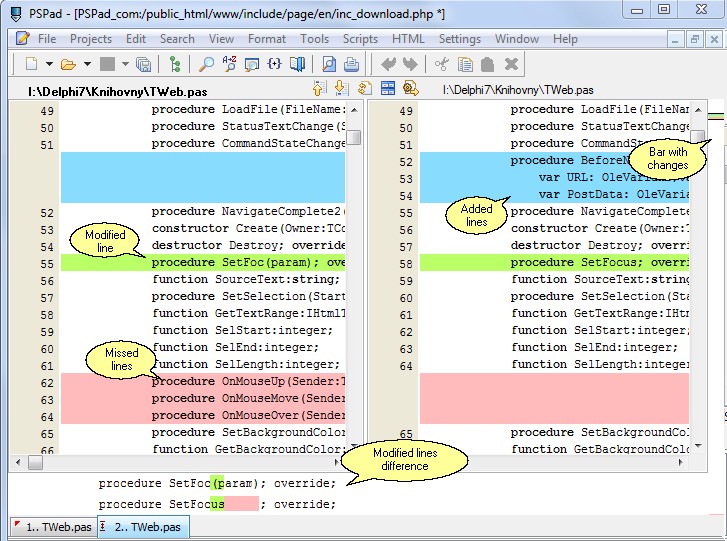
Task: Click the New file icon
Action: (32, 65)
